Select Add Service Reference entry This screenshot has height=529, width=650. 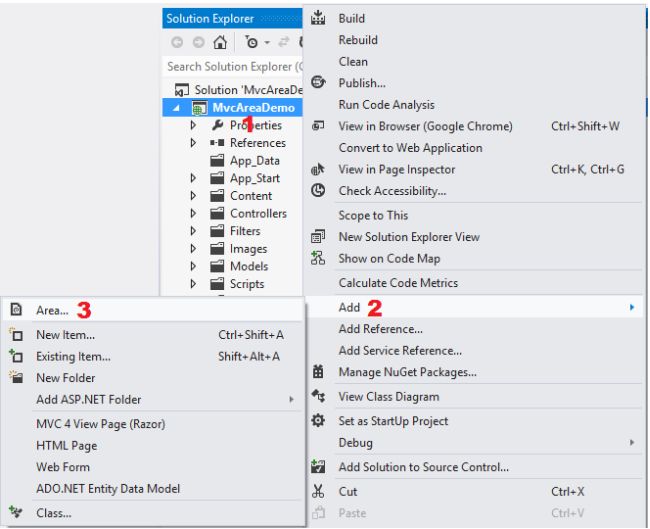400,350
